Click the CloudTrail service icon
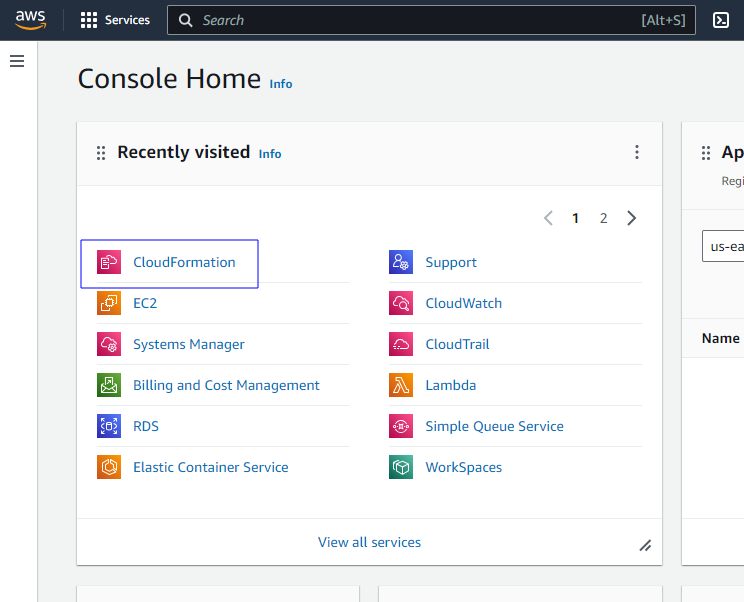Screen dimensions: 744x602 coord(401,344)
